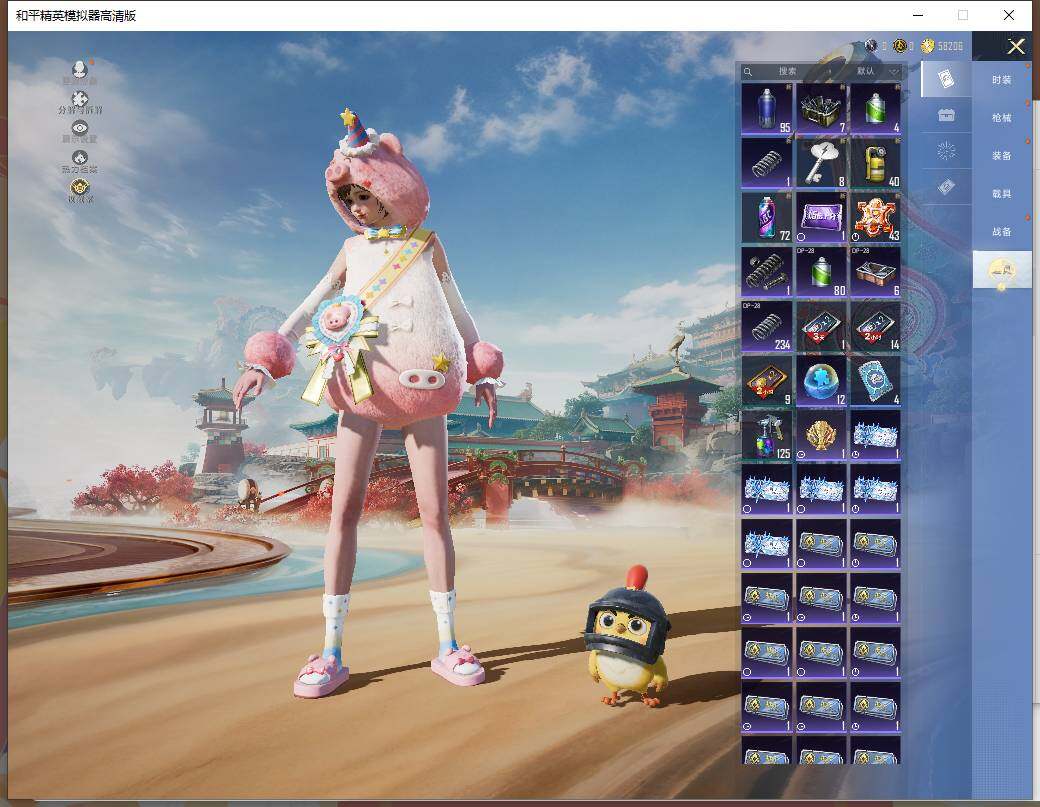1040x807 pixels.
Task: Switch to the 载具 tab
Action: pyautogui.click(x=1001, y=194)
